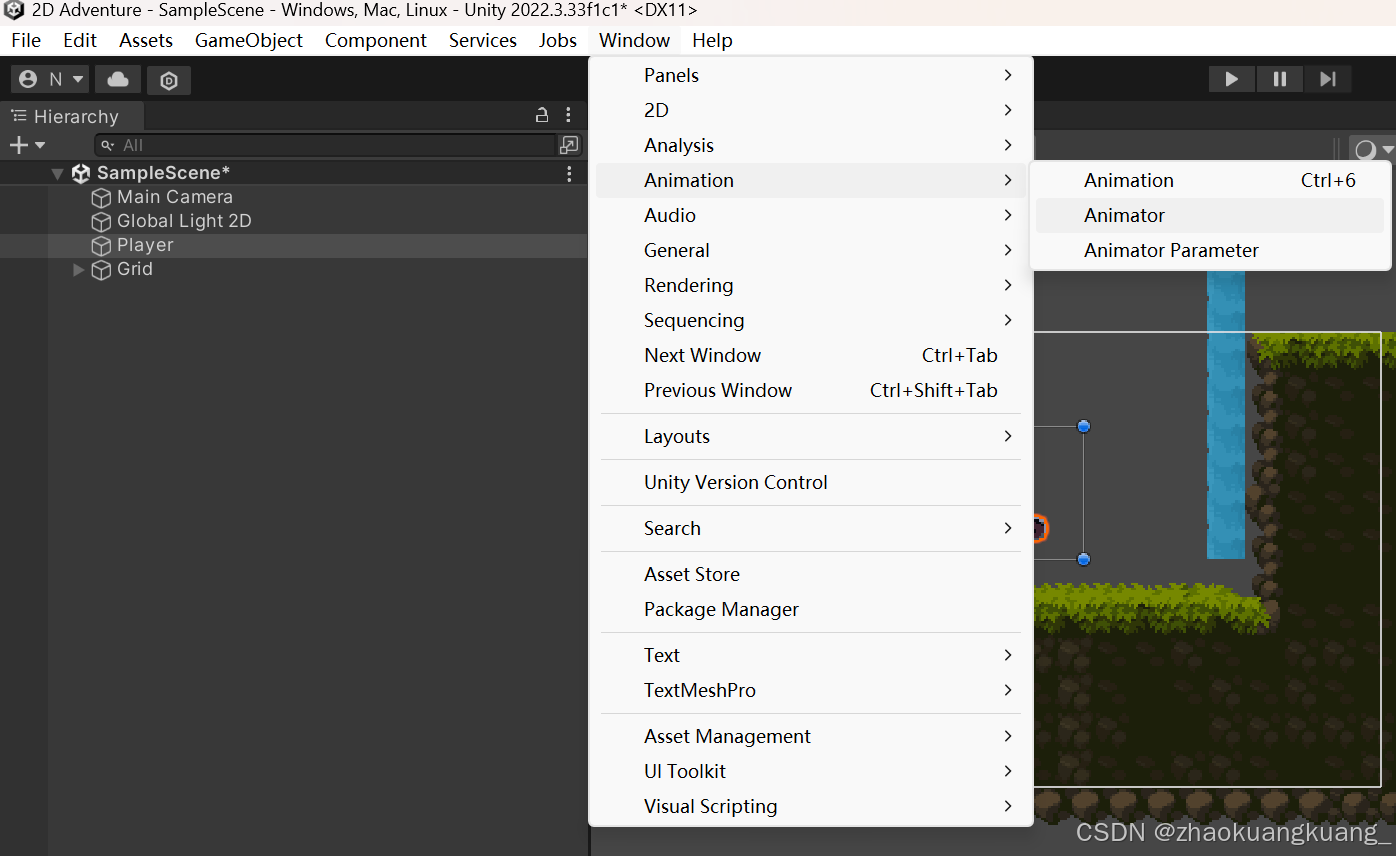Viewport: 1396px width, 856px height.
Task: Expand the 2D submenu
Action: point(811,110)
